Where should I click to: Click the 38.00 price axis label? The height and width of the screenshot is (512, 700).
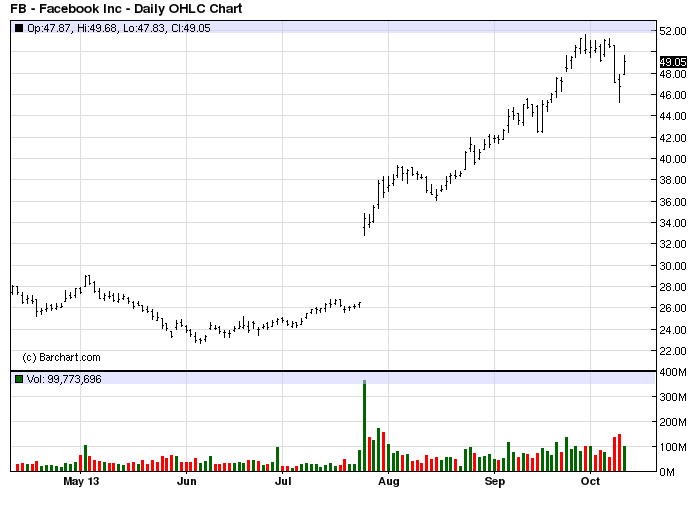[673, 180]
